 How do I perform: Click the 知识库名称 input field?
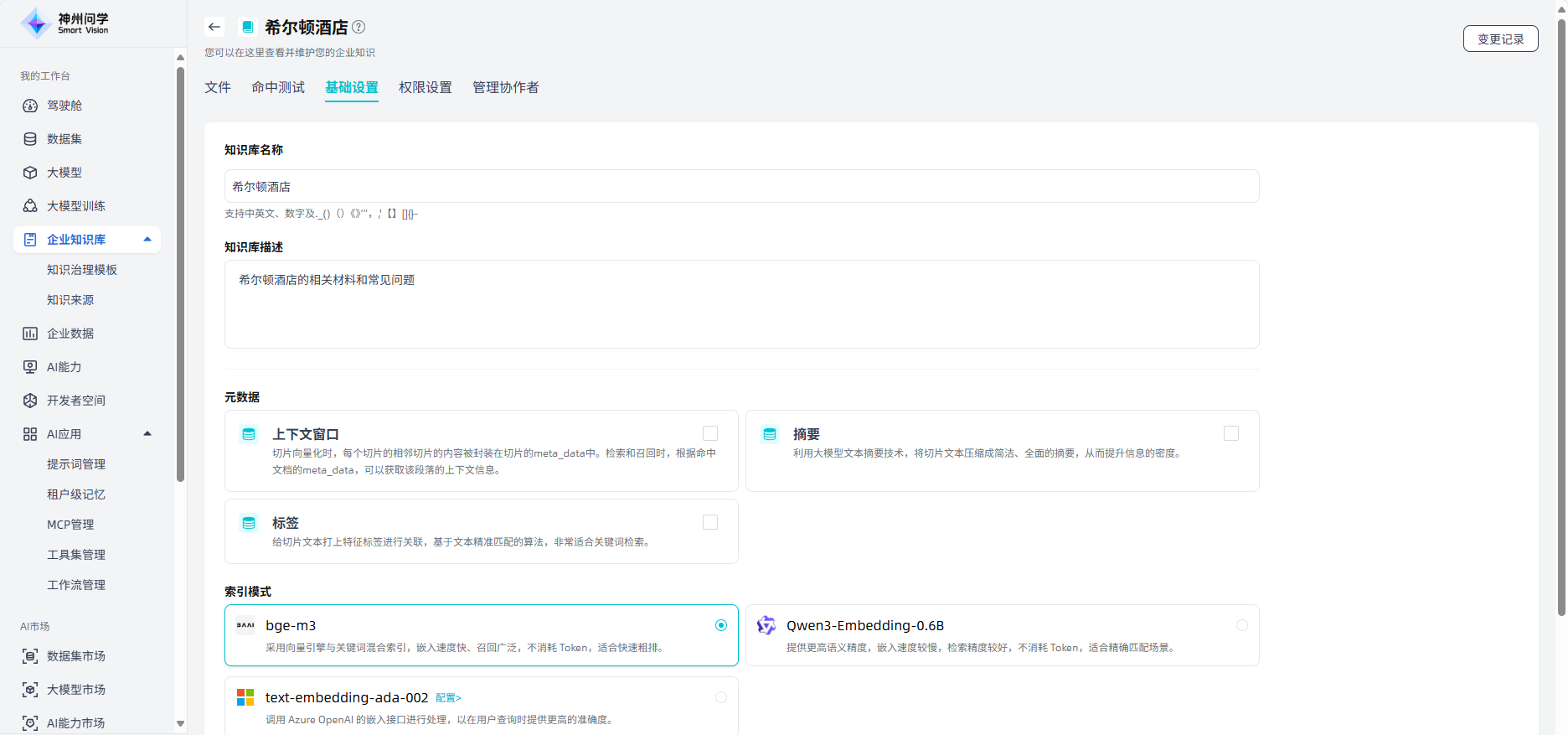[x=741, y=186]
